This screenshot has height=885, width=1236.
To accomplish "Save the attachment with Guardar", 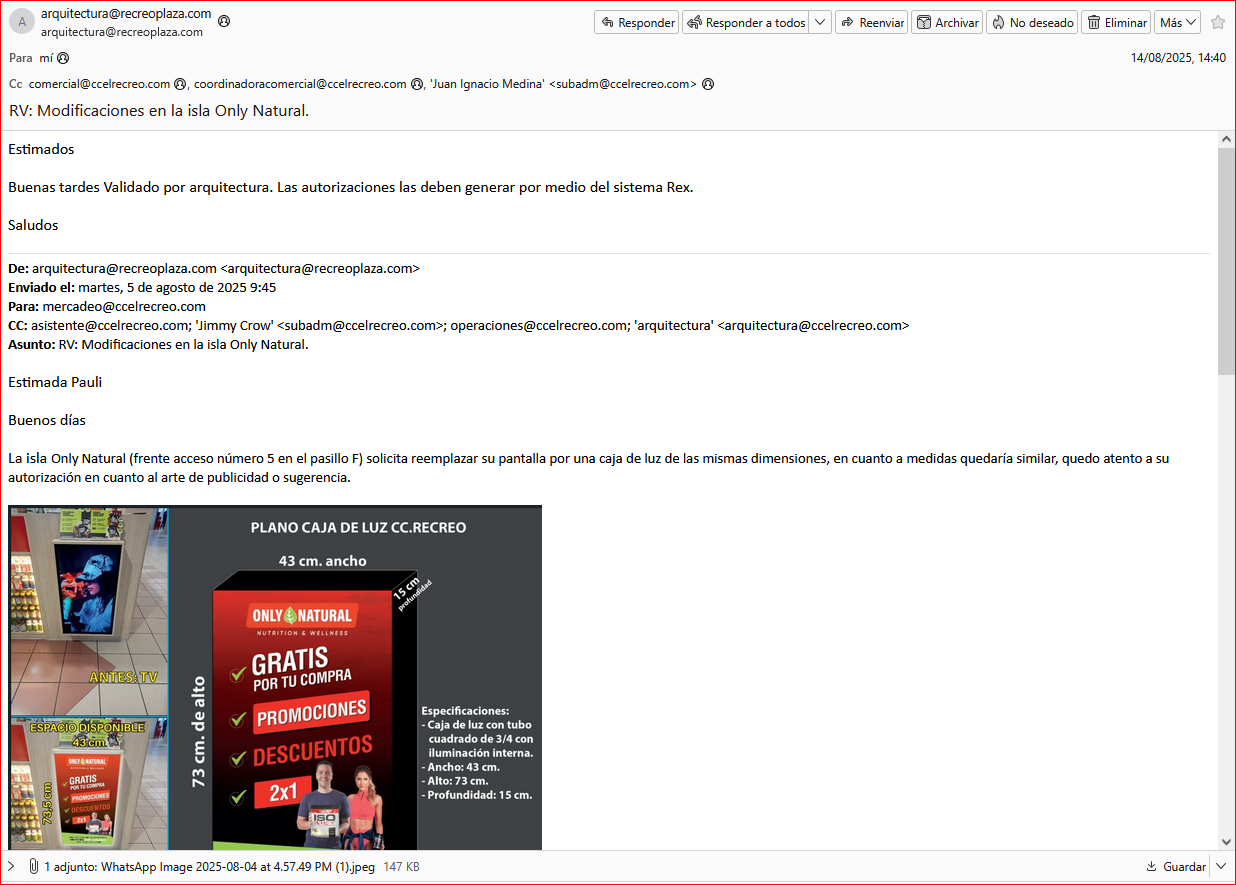I will (x=1176, y=867).
